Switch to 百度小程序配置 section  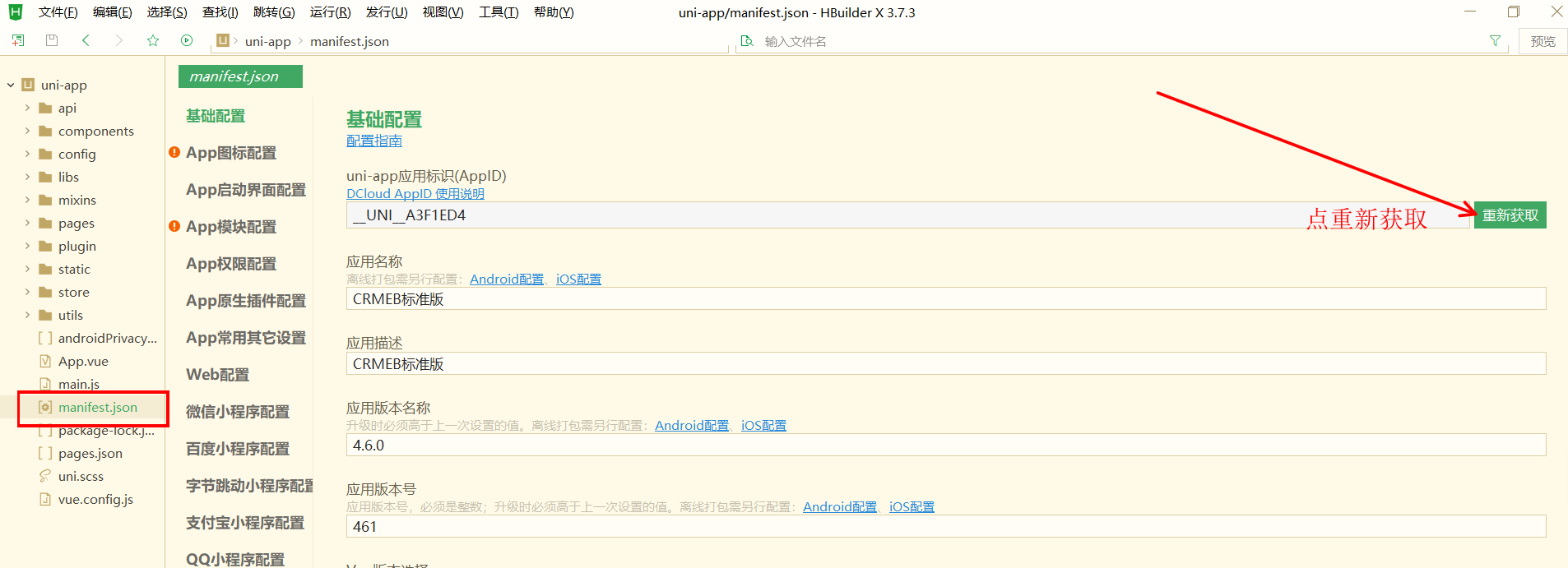[x=238, y=449]
